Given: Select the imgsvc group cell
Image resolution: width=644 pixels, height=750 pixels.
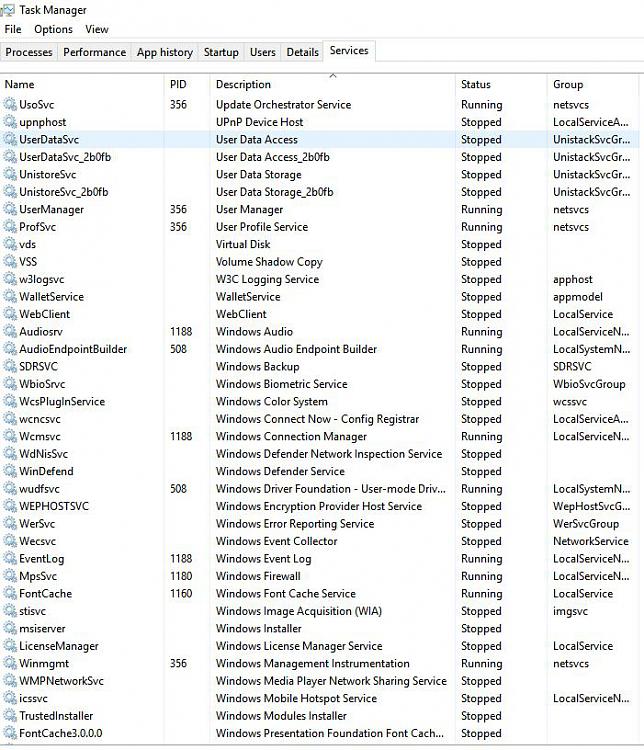Looking at the screenshot, I should tap(570, 611).
